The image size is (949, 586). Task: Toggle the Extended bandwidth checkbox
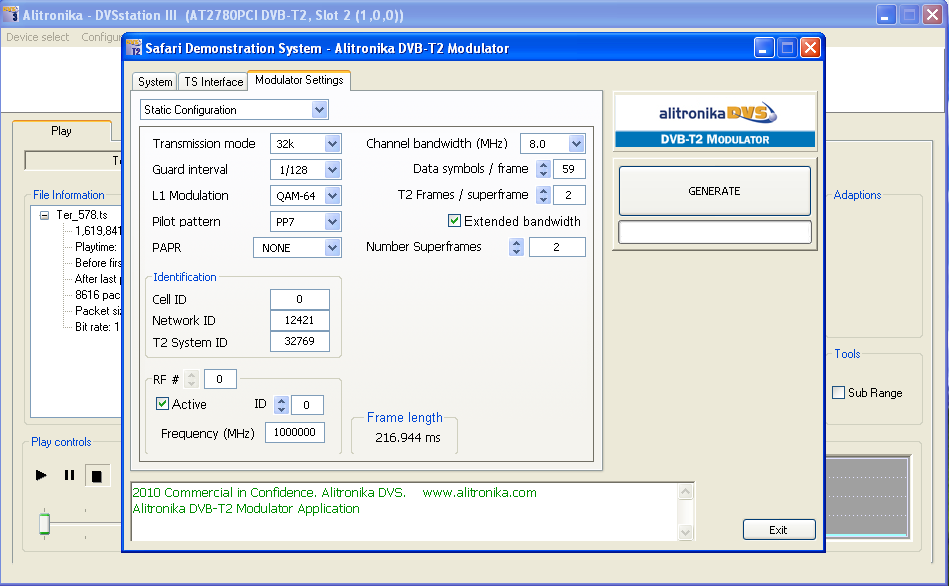pyautogui.click(x=455, y=221)
